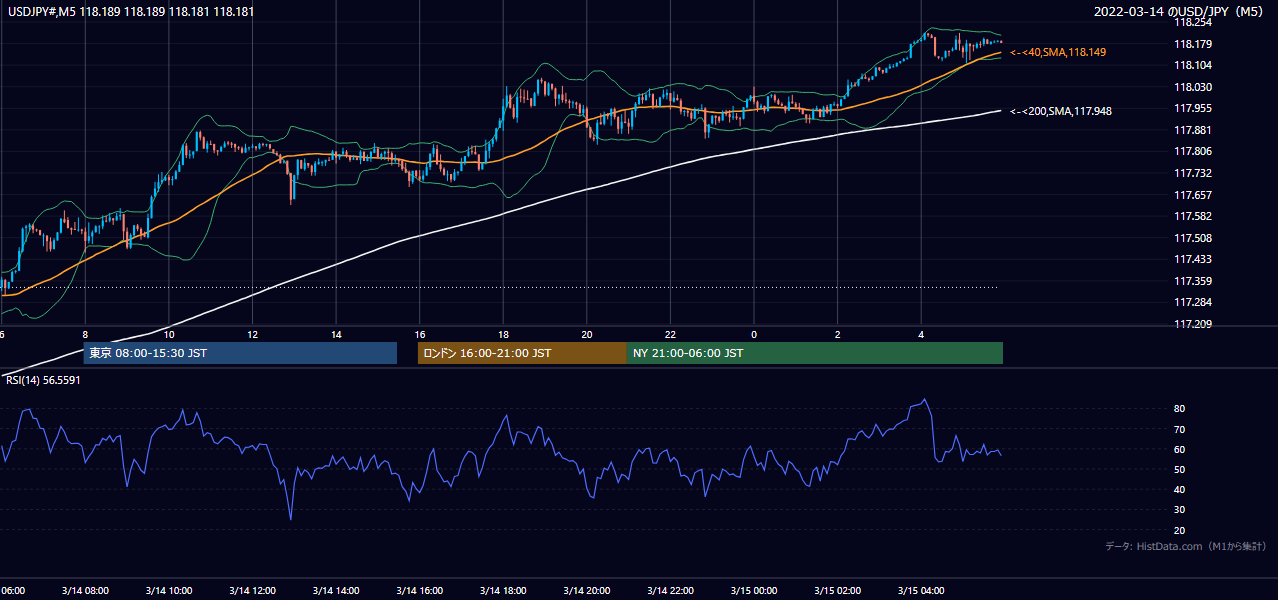The image size is (1278, 600).
Task: Click the 3/14 14:00 time axis label
Action: 336,591
